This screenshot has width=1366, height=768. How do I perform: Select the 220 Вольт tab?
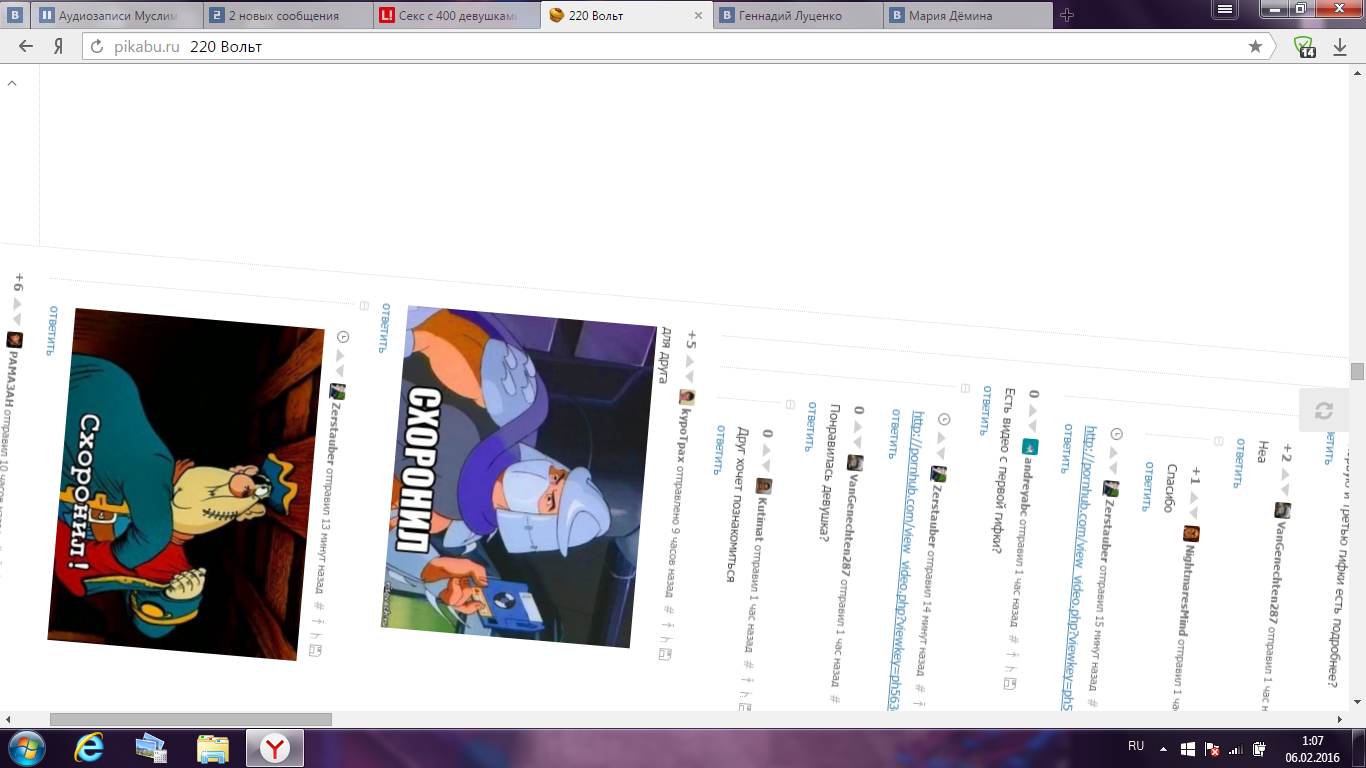click(x=626, y=15)
